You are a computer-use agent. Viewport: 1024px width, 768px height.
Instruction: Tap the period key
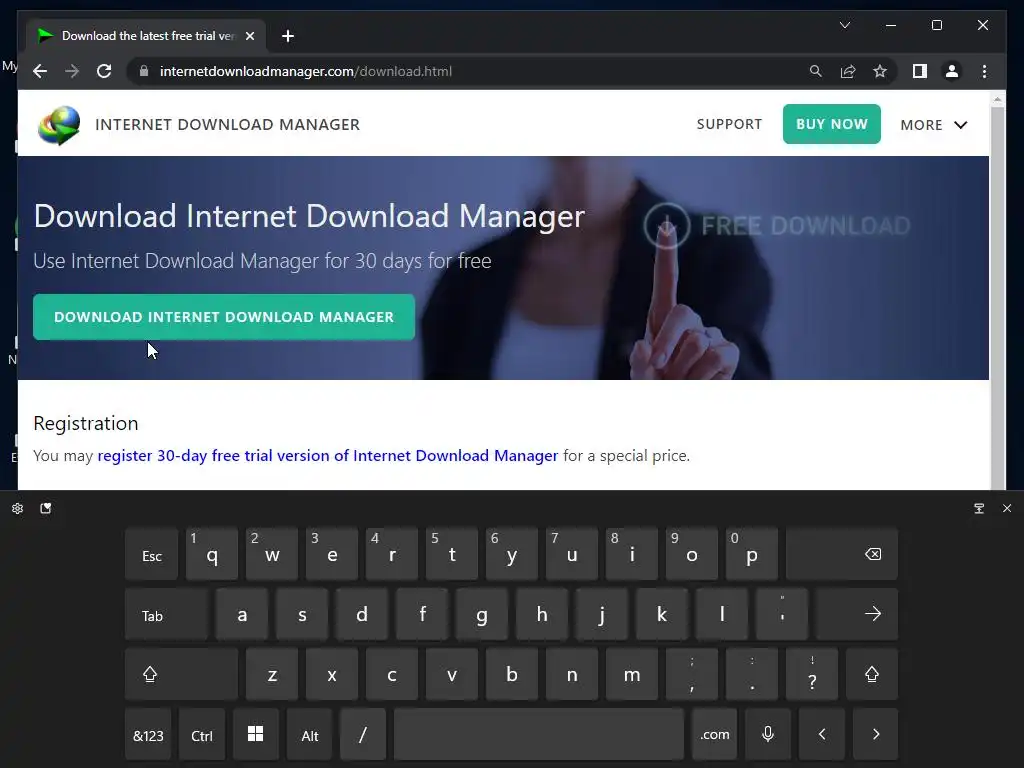point(752,675)
